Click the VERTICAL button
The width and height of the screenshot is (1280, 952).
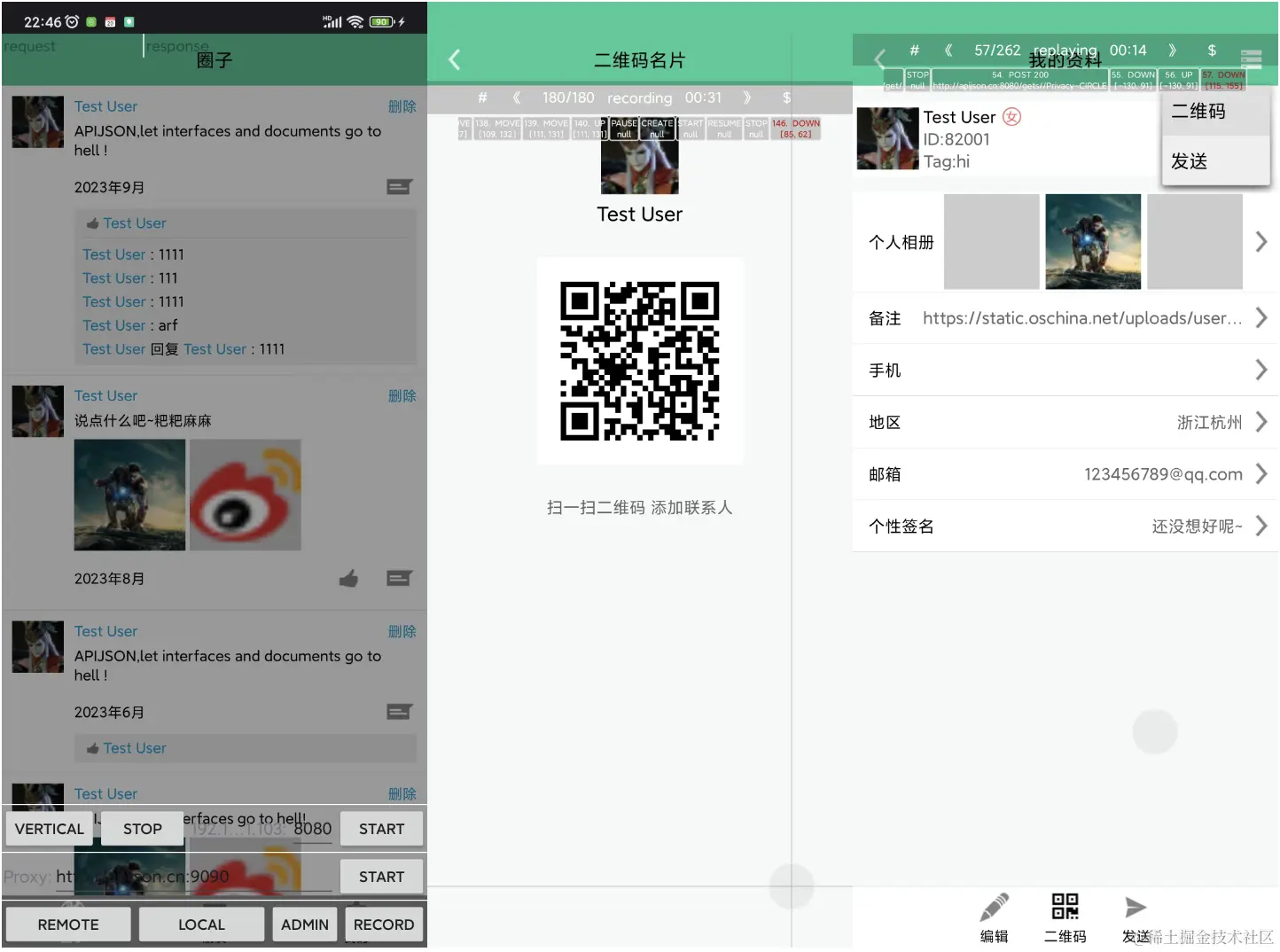coord(49,829)
